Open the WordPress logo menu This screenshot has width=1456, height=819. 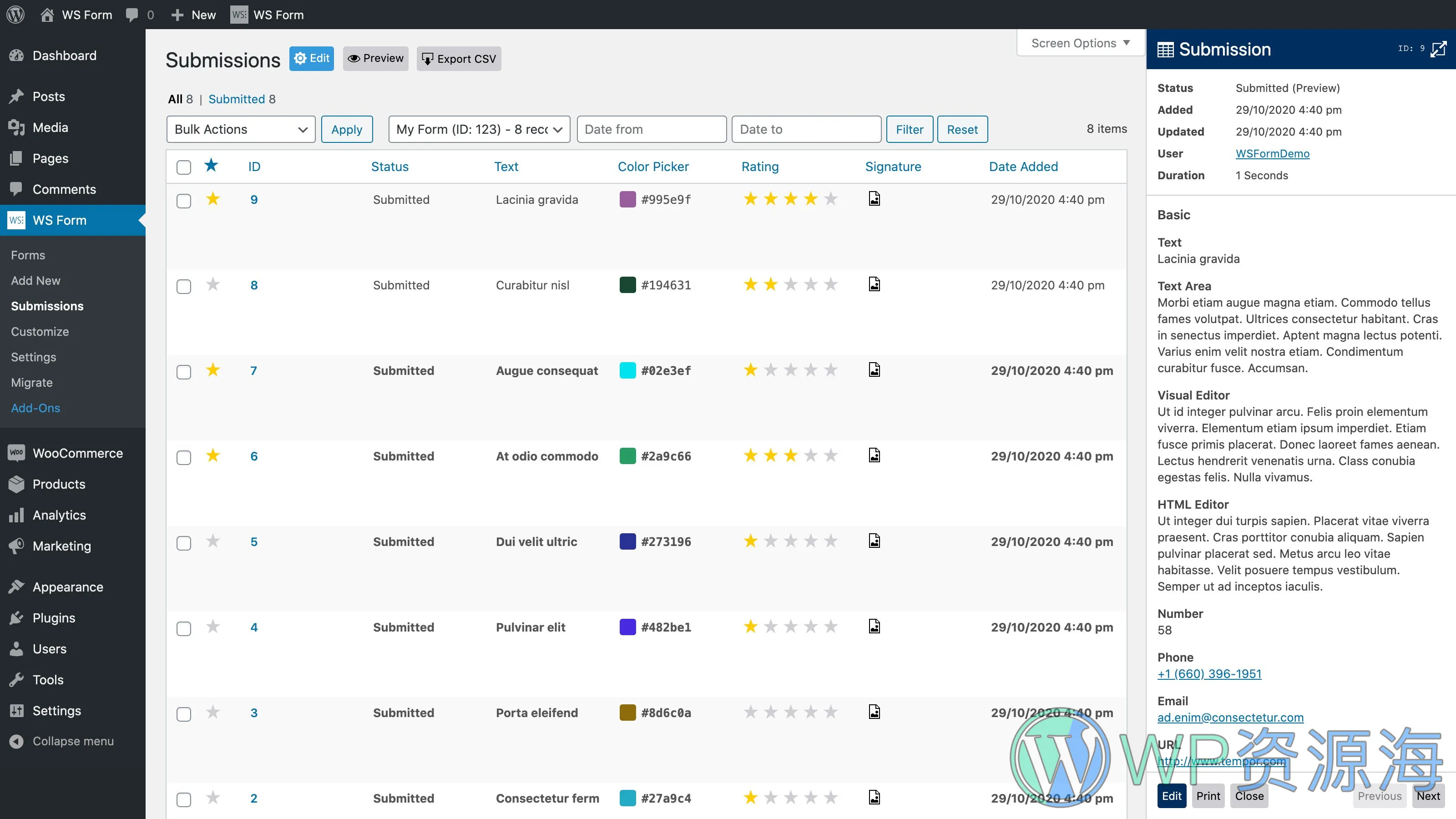15,15
